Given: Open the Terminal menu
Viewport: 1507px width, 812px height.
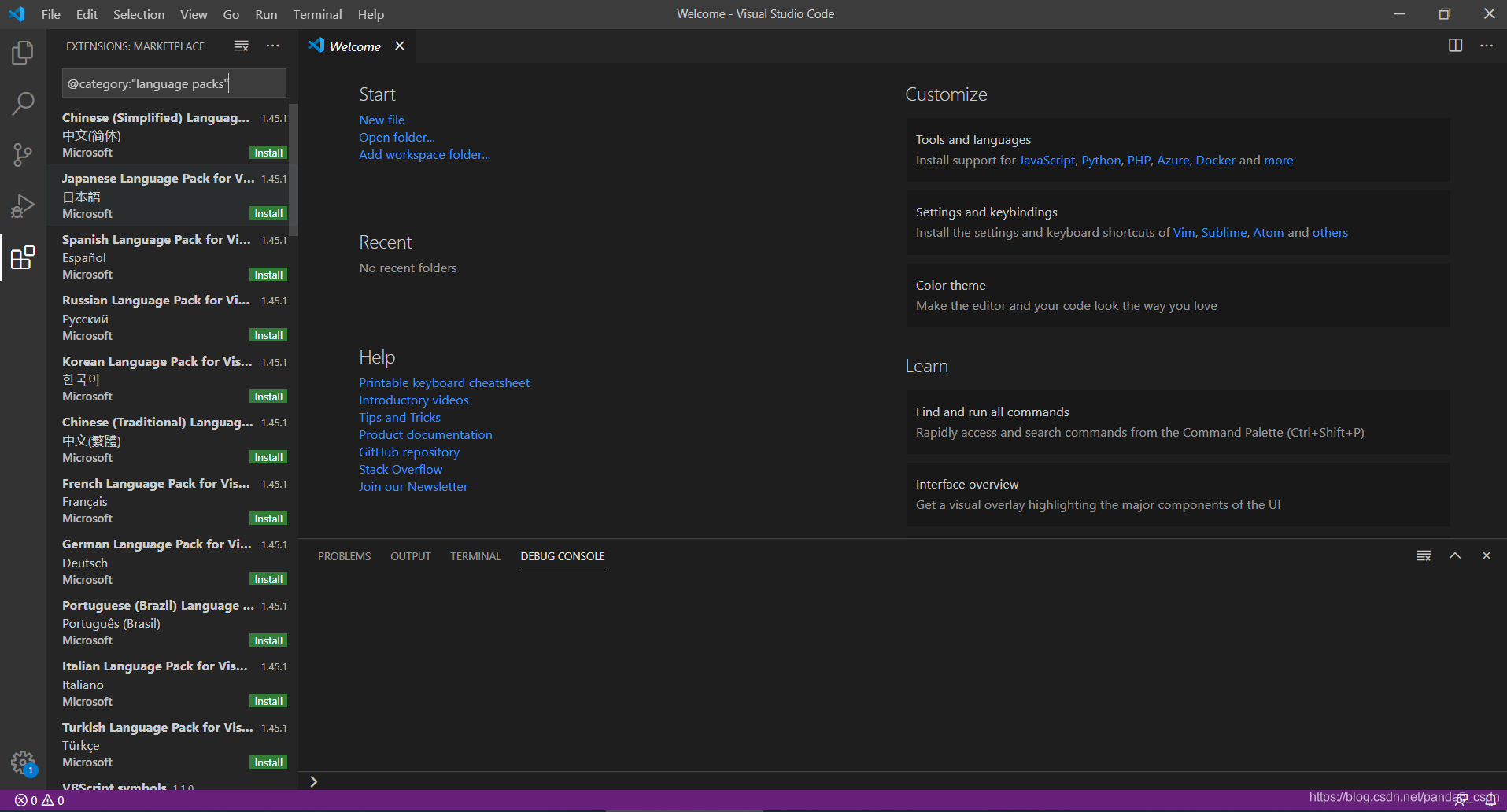Looking at the screenshot, I should [317, 14].
